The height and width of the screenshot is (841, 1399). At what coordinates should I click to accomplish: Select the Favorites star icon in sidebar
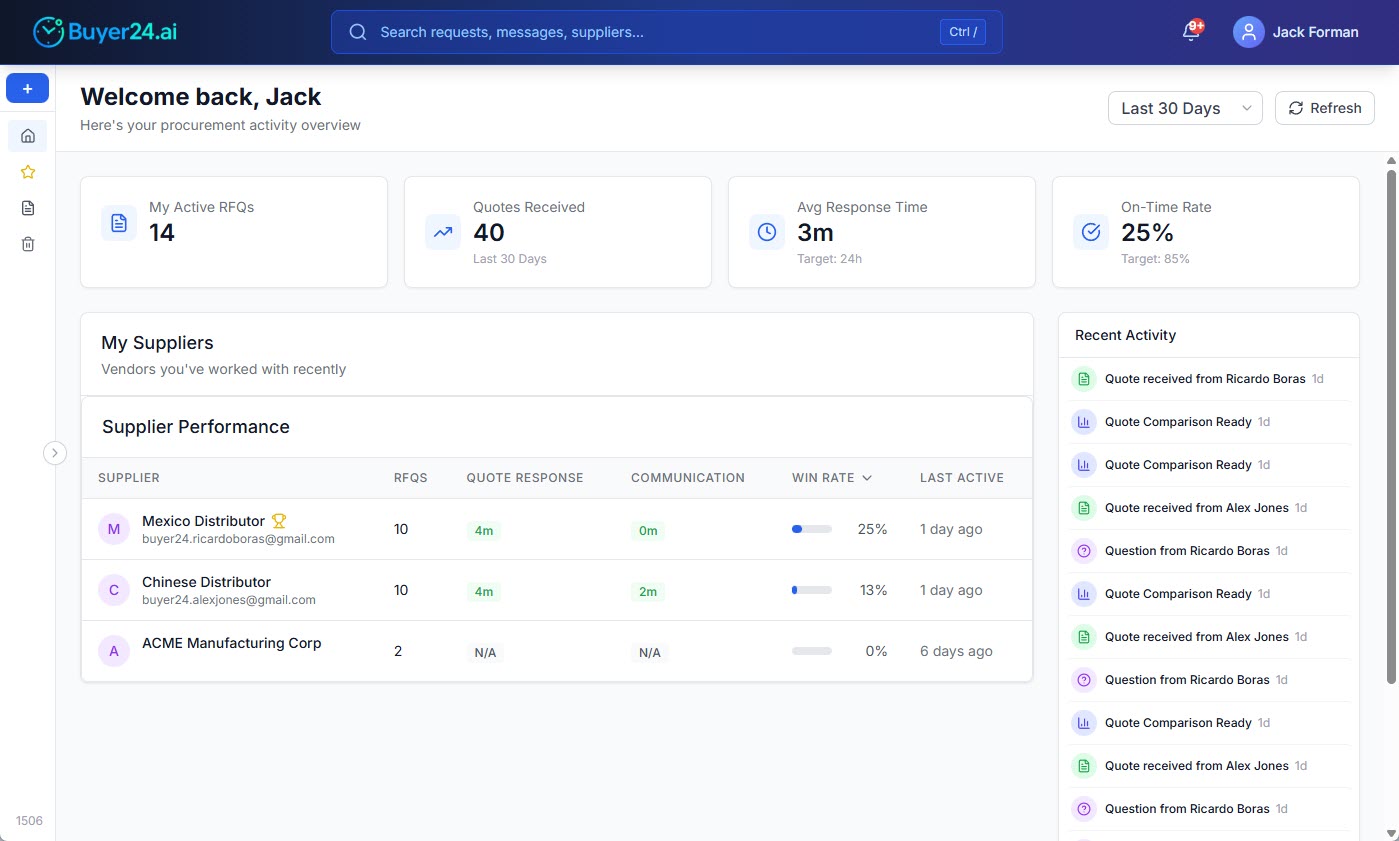pyautogui.click(x=27, y=171)
